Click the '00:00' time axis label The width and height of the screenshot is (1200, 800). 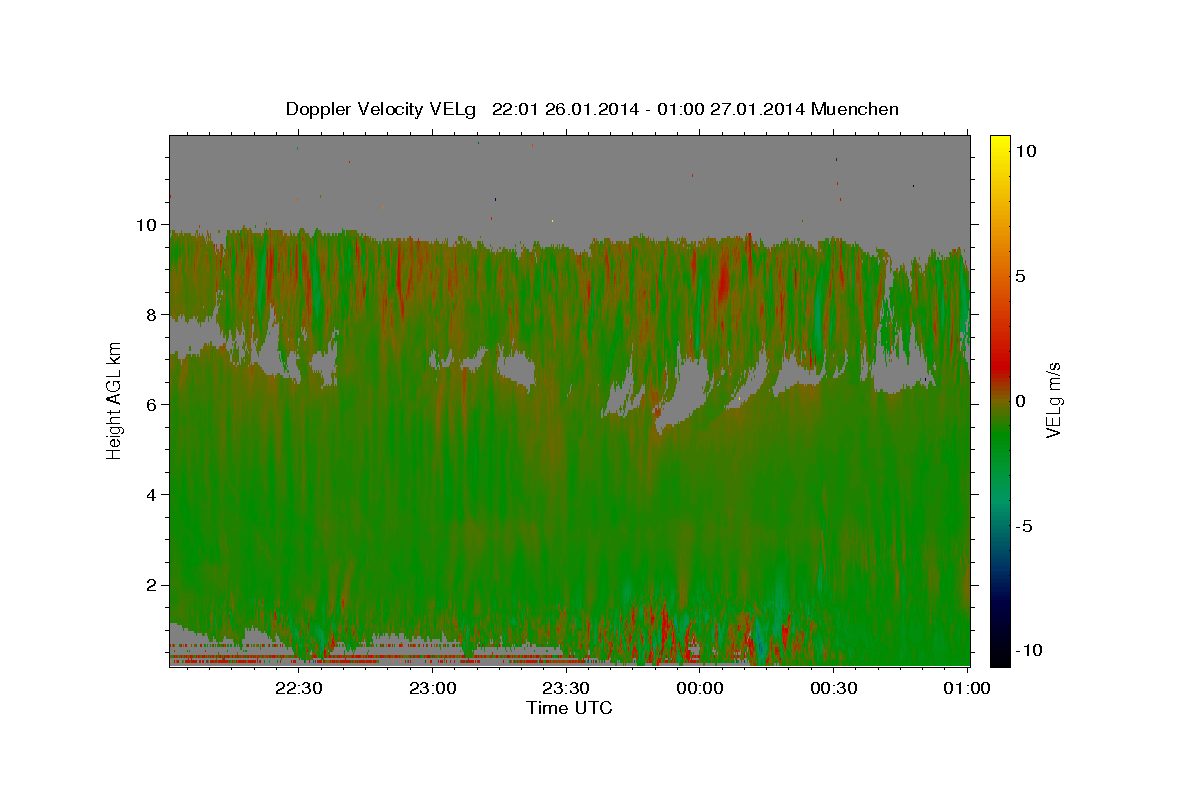700,689
